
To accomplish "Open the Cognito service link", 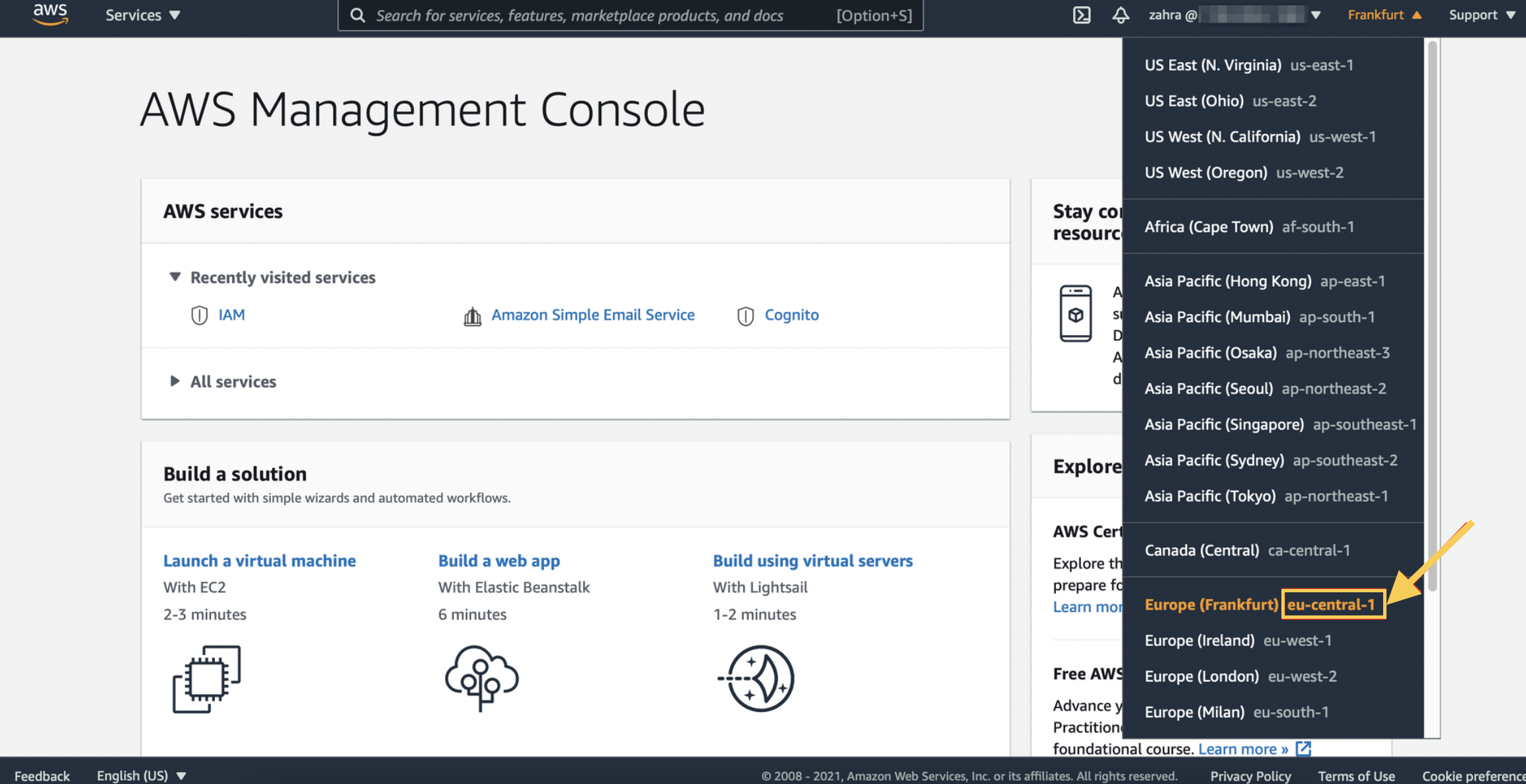I will point(791,315).
